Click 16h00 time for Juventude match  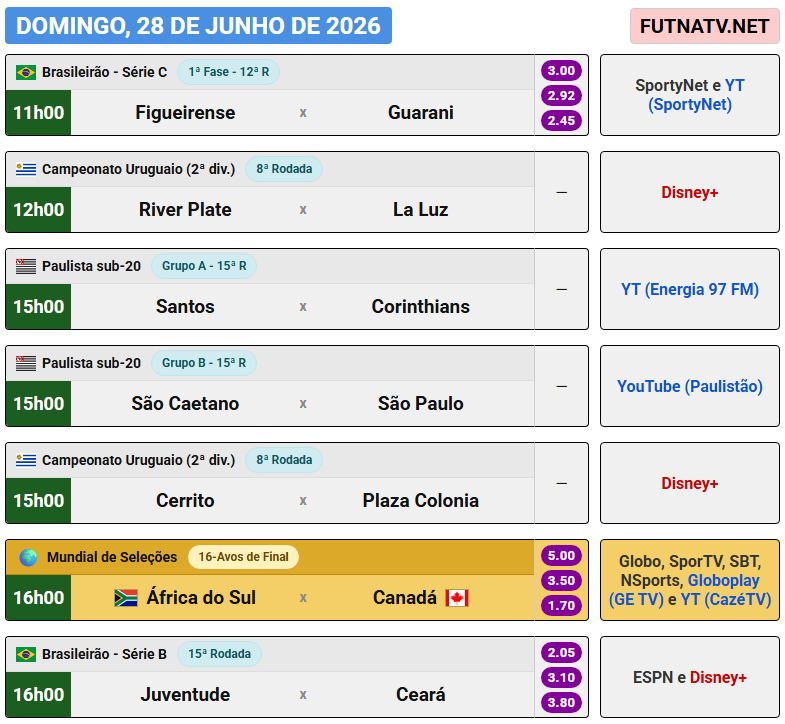tap(39, 695)
